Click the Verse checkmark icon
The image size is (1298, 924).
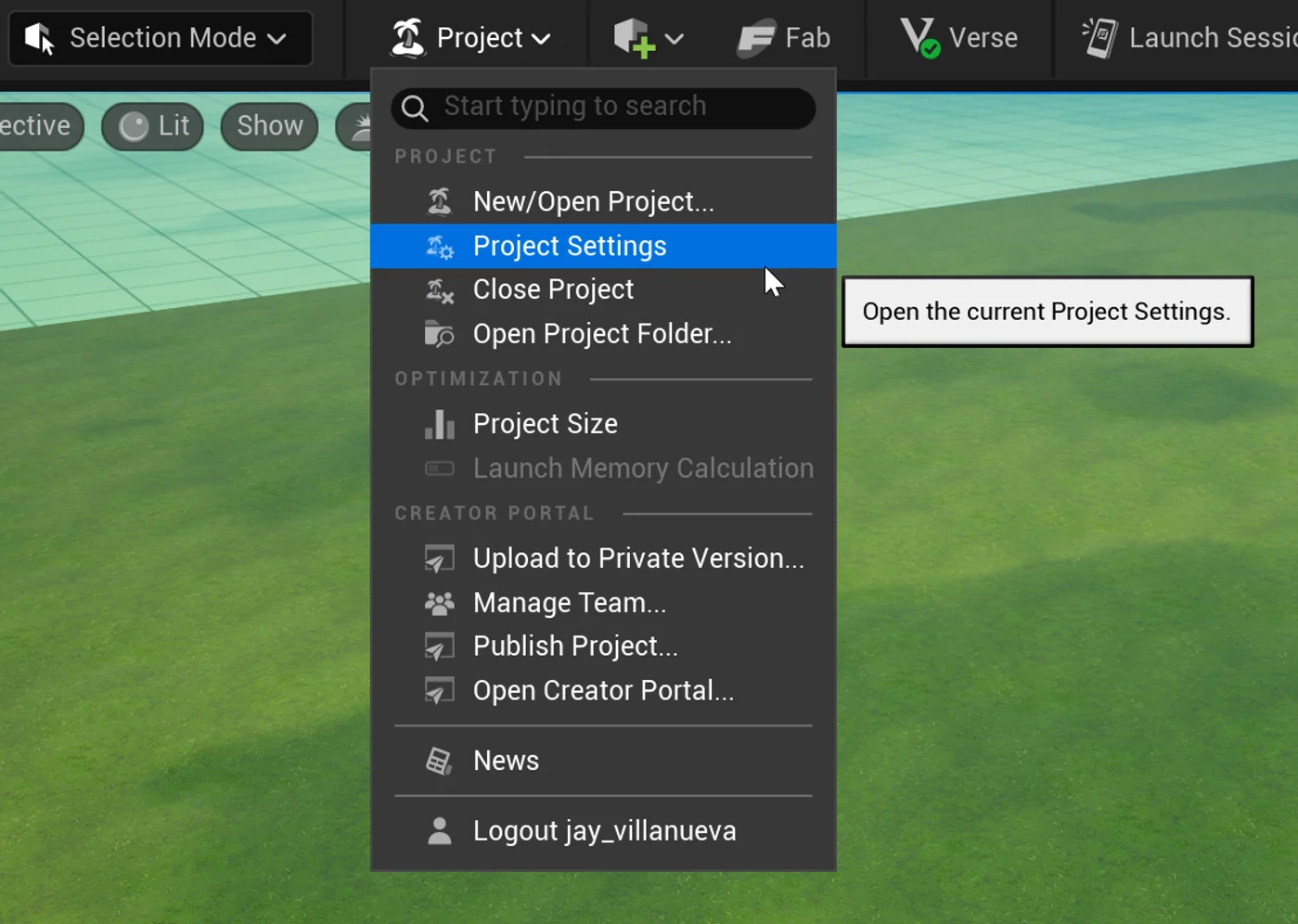point(931,47)
